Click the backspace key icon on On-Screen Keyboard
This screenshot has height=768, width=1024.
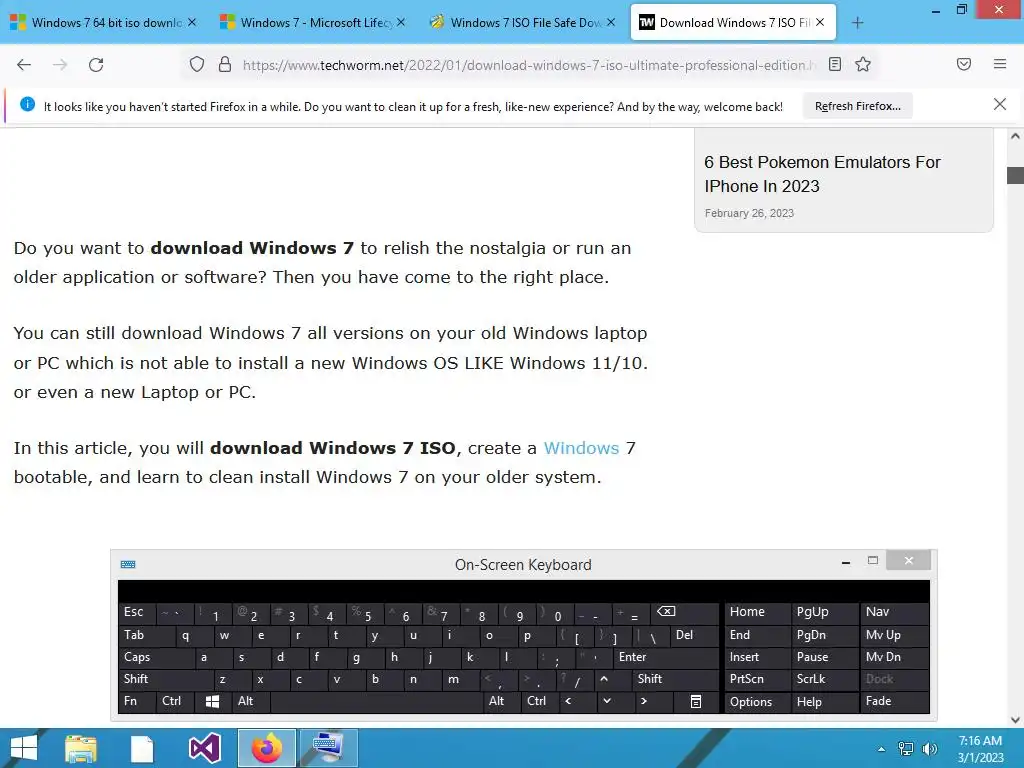(x=686, y=612)
